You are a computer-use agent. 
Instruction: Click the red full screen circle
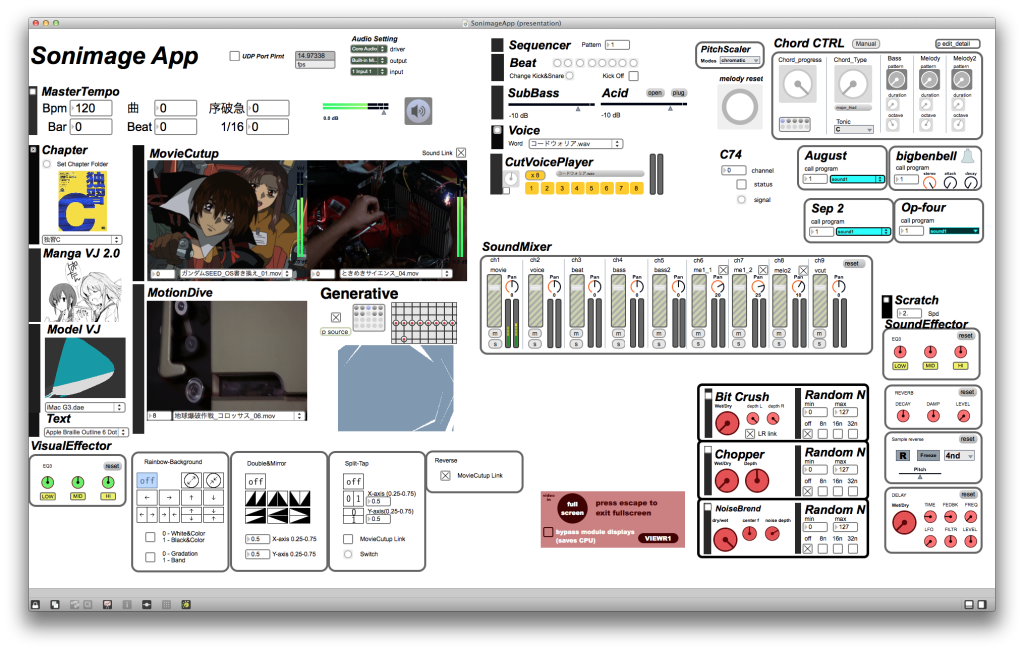572,507
